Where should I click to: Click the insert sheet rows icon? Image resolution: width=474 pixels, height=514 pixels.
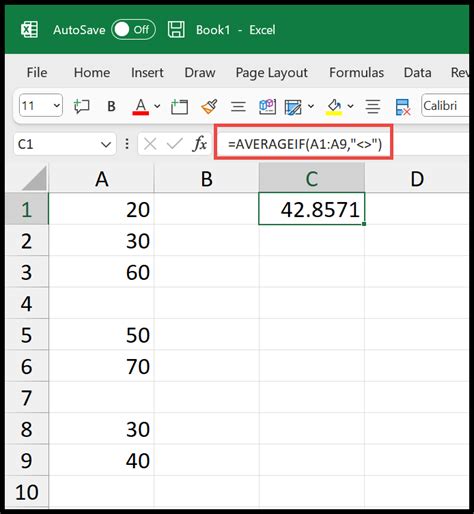click(x=179, y=107)
